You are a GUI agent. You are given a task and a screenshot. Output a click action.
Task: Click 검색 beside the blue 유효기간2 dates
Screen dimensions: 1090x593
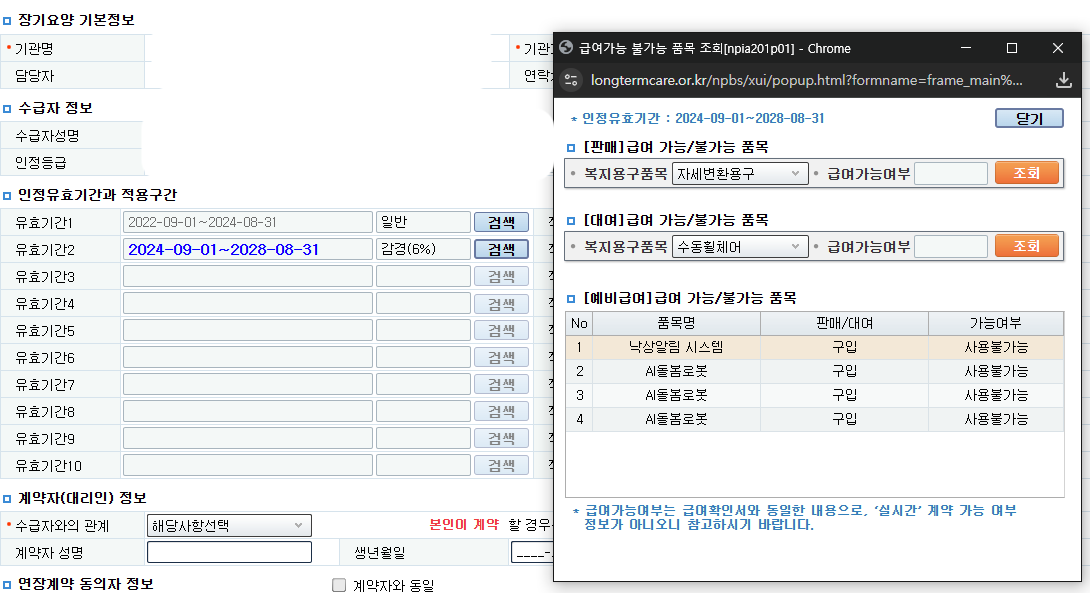tap(501, 249)
